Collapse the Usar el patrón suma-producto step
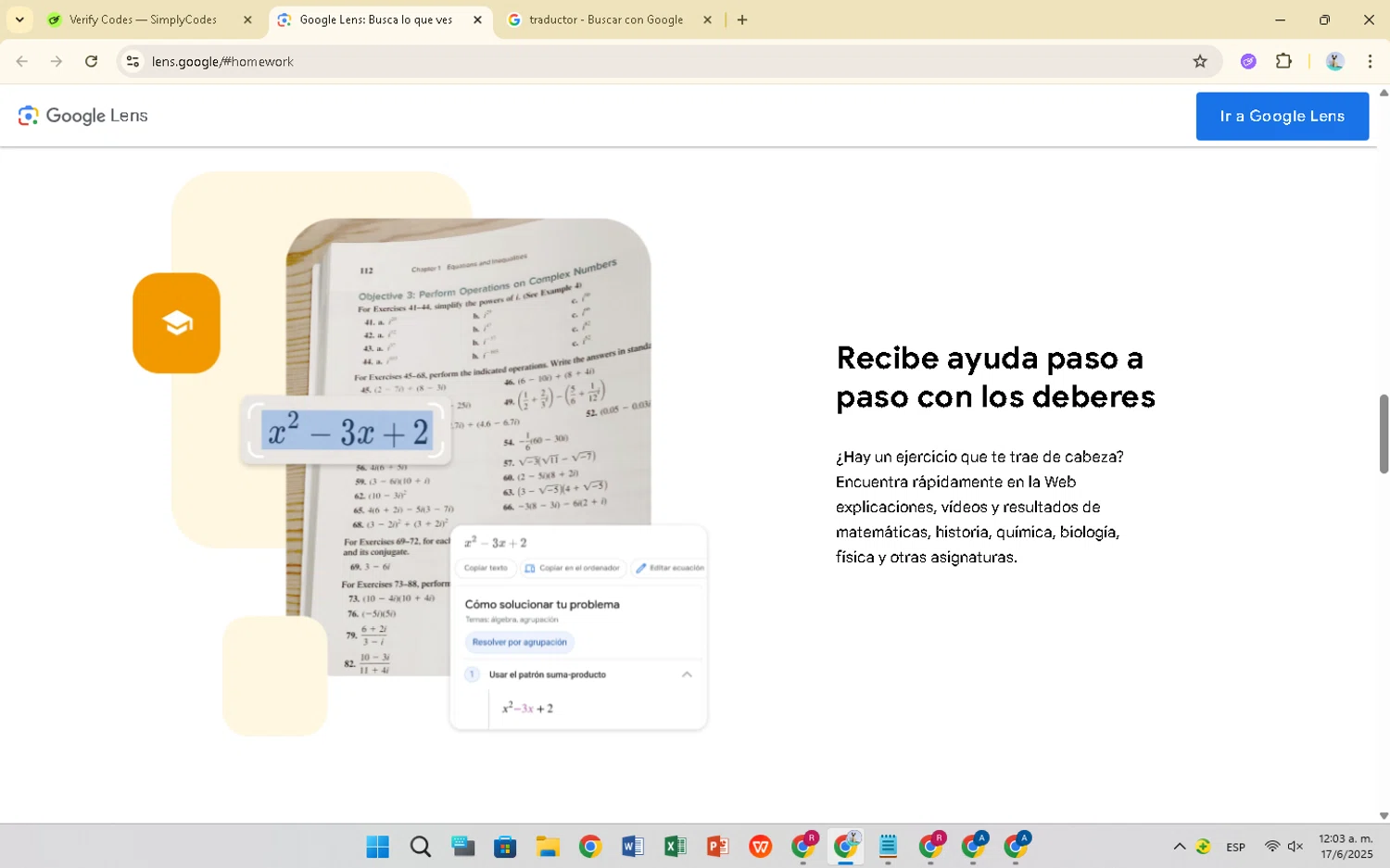 pyautogui.click(x=687, y=674)
